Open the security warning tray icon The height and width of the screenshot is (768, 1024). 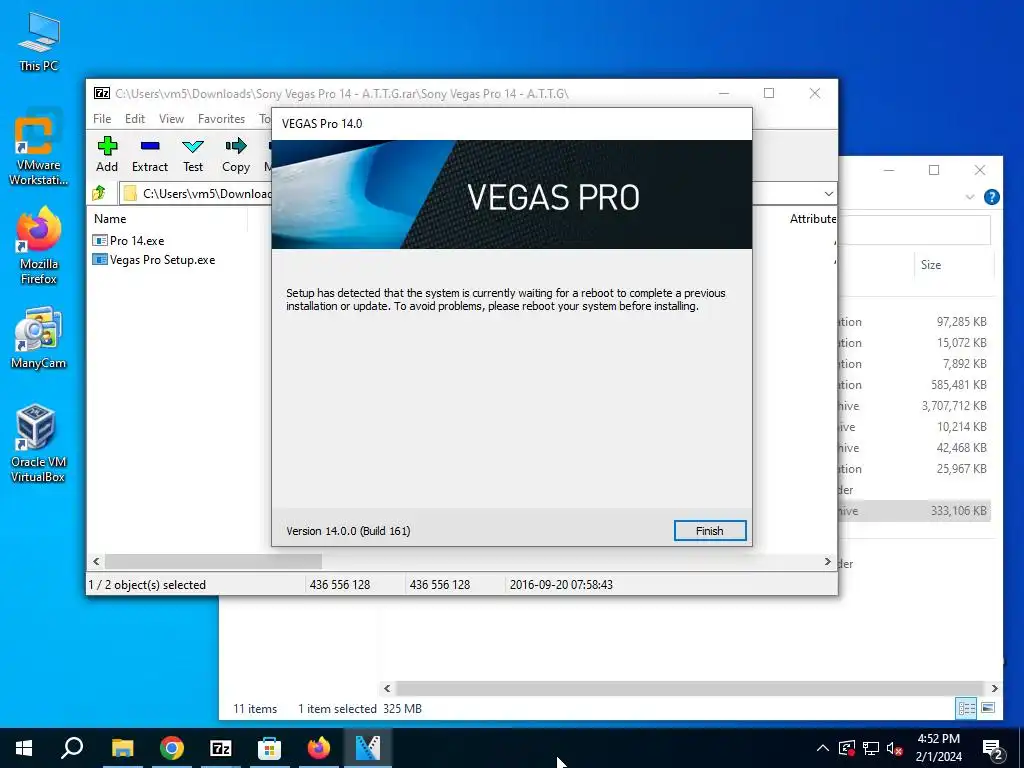pos(847,748)
